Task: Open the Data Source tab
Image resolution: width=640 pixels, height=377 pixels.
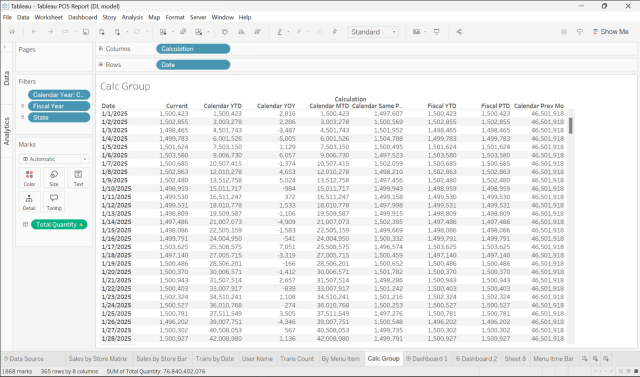Action: tap(24, 359)
